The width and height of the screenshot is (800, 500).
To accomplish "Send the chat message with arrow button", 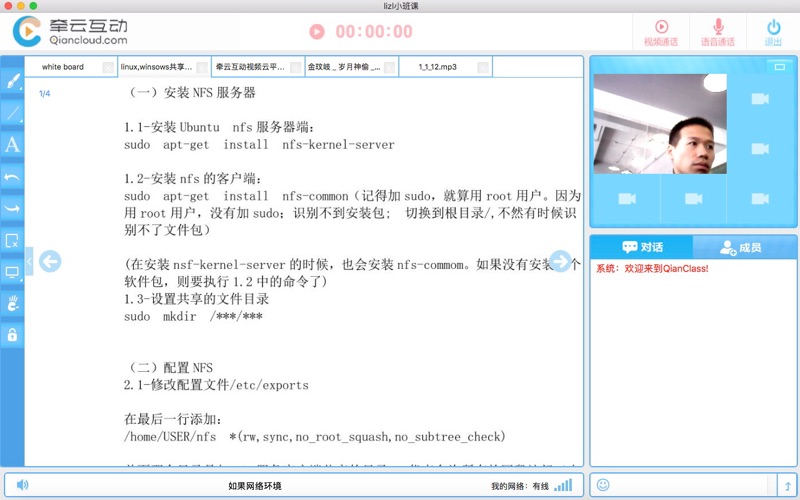I will pyautogui.click(x=787, y=485).
